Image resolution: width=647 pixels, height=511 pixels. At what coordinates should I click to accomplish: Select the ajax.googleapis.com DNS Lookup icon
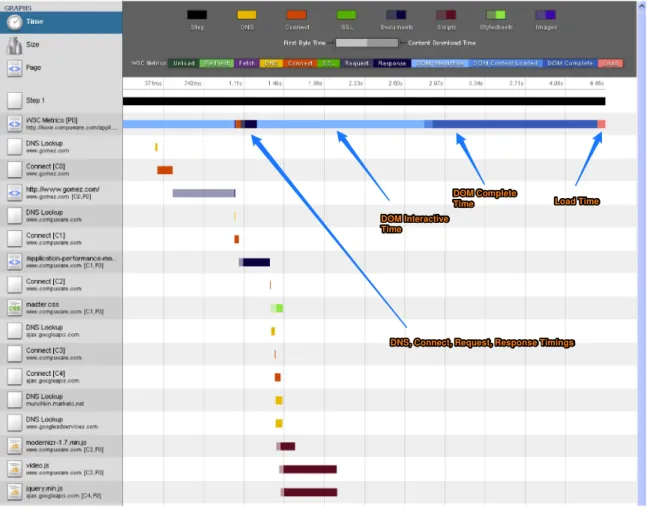[14, 331]
